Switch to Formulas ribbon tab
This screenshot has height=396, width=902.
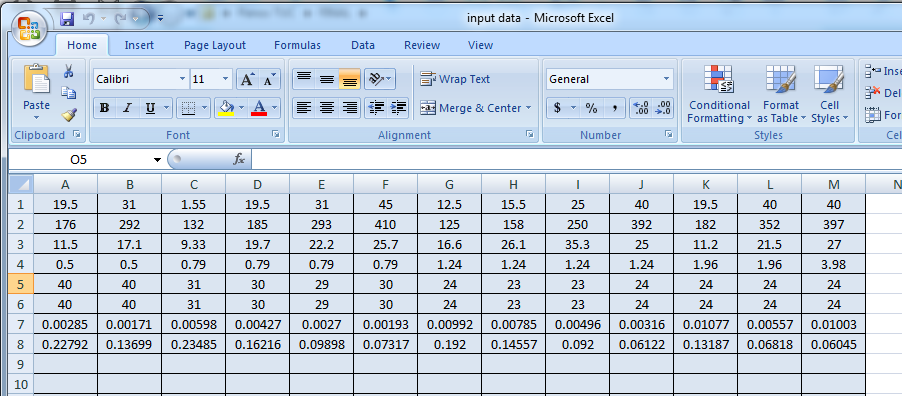pos(297,45)
